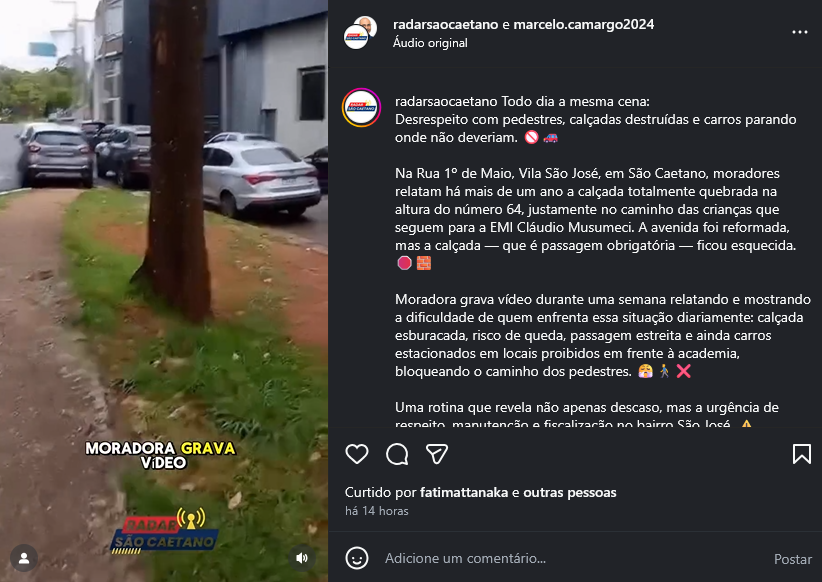This screenshot has height=582, width=822.
Task: Show tagged people icon on video
Action: (x=24, y=558)
